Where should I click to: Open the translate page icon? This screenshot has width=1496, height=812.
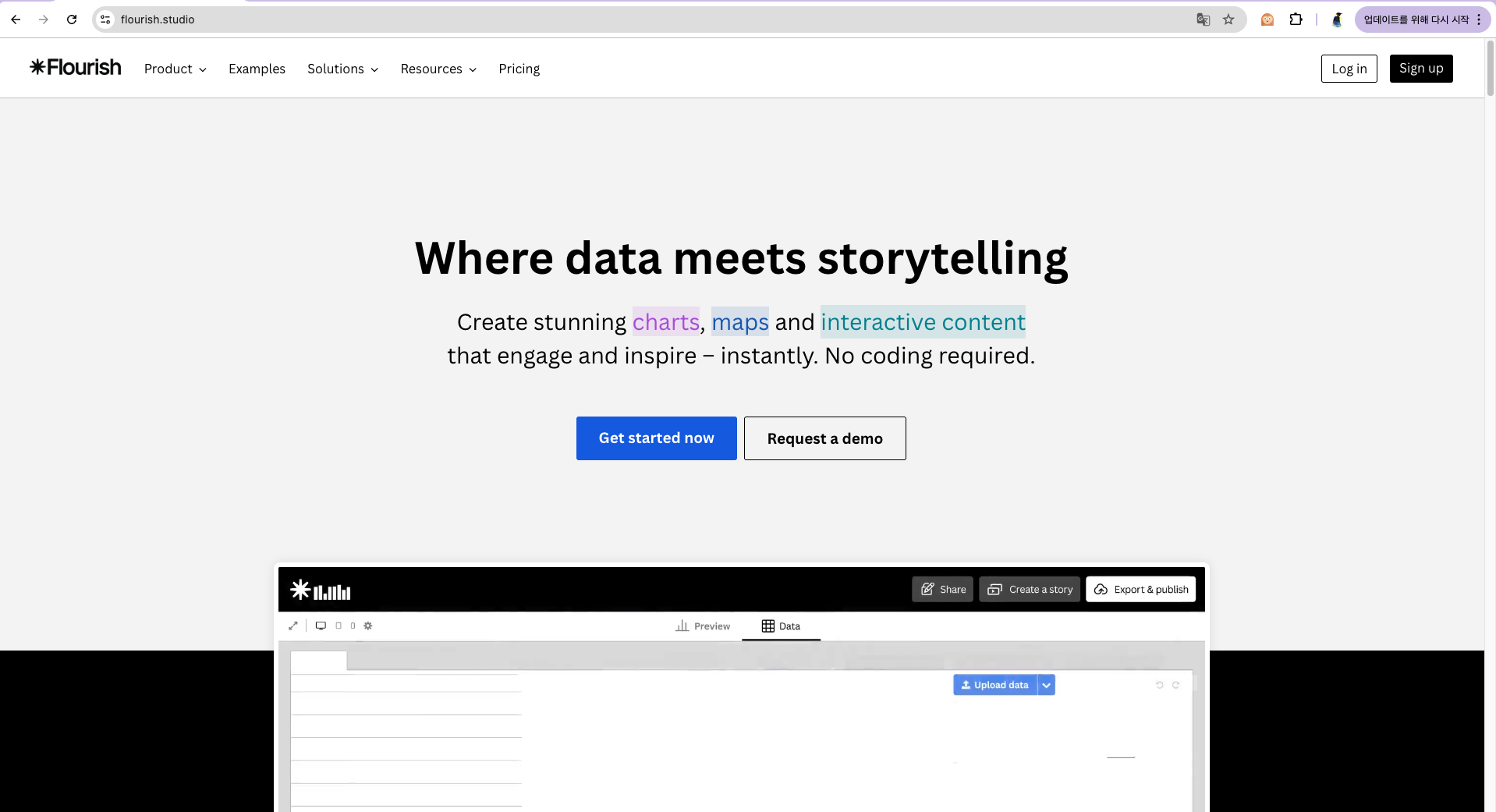[x=1203, y=20]
